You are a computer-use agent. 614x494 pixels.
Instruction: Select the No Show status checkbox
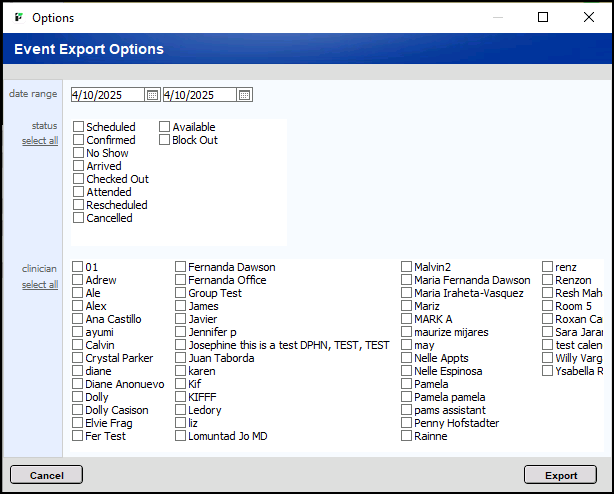[78, 154]
